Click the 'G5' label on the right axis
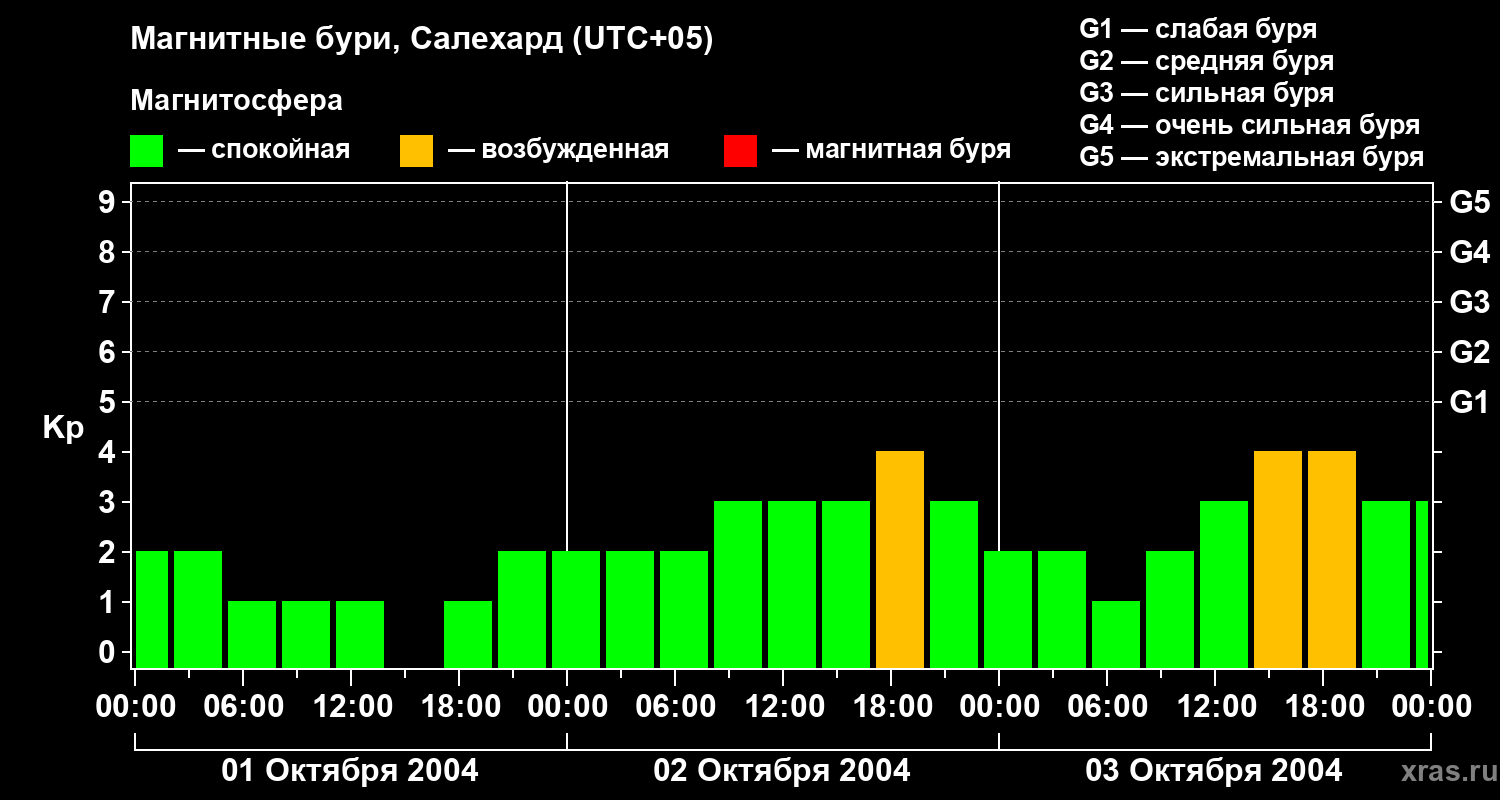The height and width of the screenshot is (800, 1500). tap(1469, 202)
